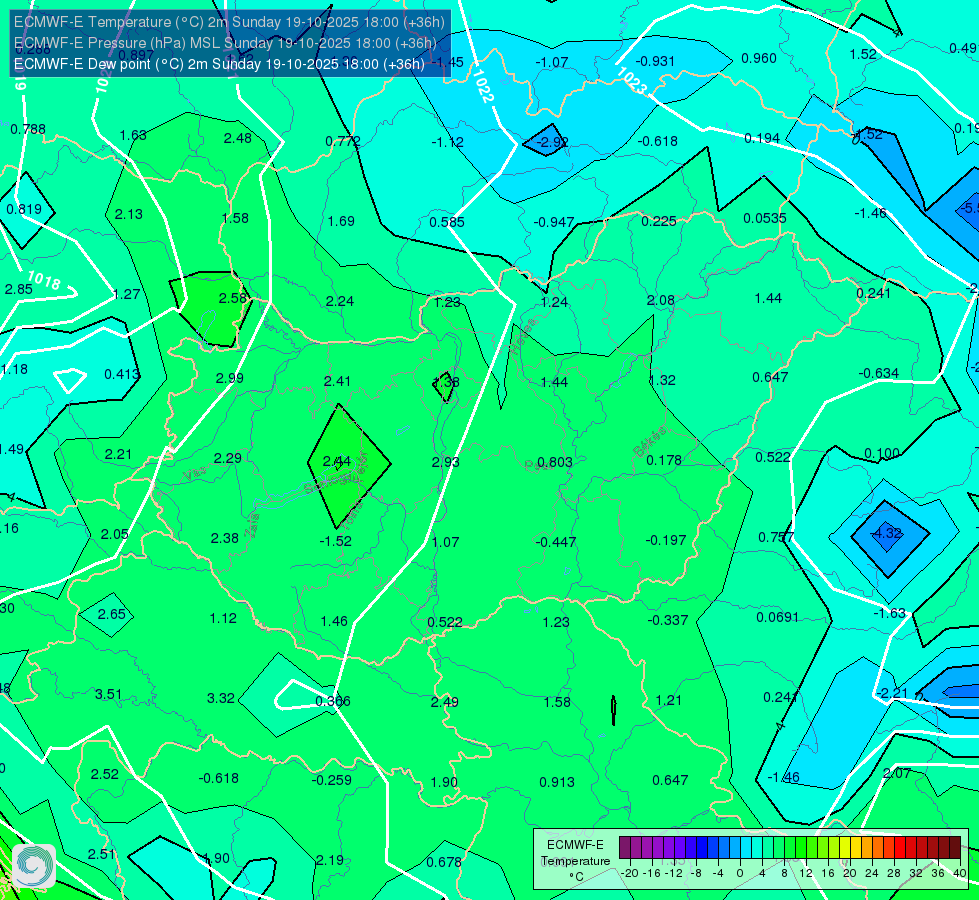
Task: Click the 2.41 dew point value
Action: 337,380
